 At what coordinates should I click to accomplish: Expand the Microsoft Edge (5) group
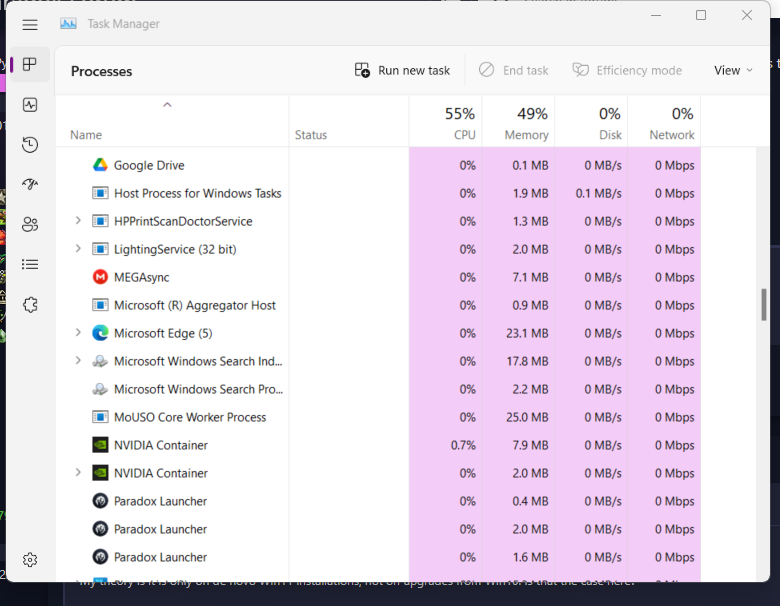click(x=78, y=332)
